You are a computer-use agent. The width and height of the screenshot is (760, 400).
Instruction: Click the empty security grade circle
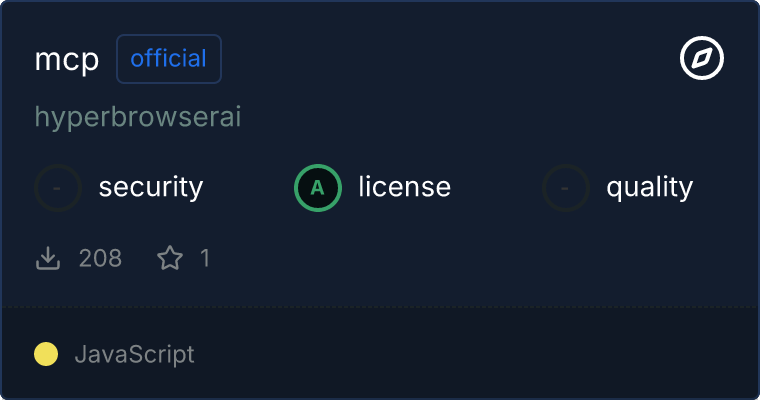(58, 187)
